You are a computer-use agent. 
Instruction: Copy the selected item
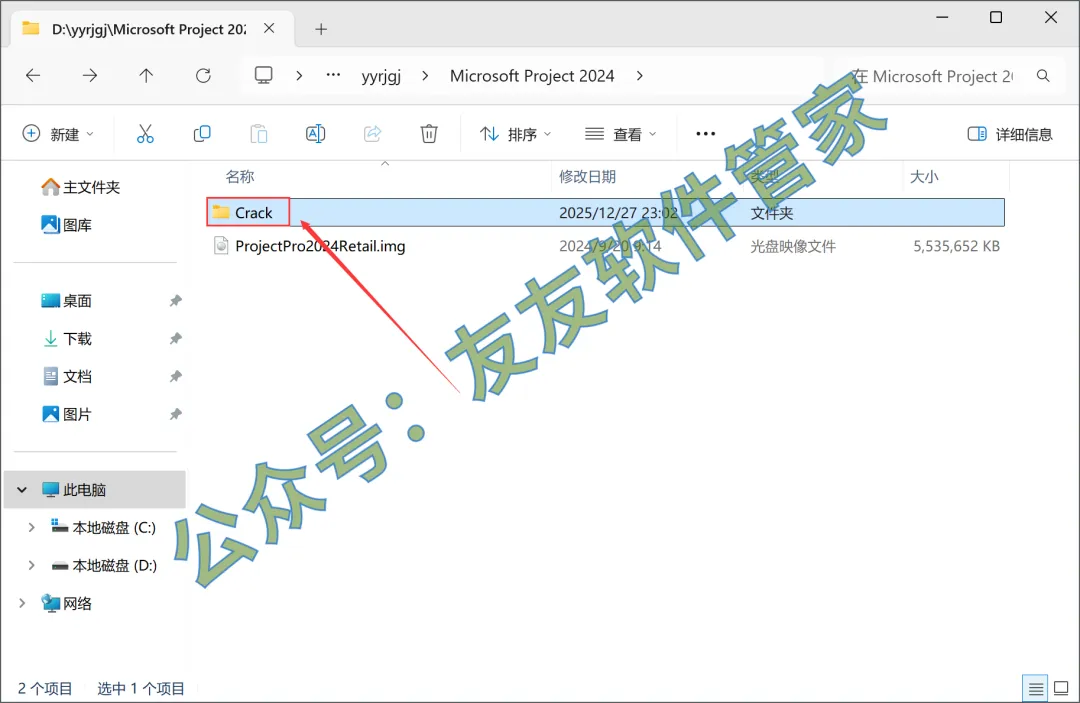click(202, 134)
